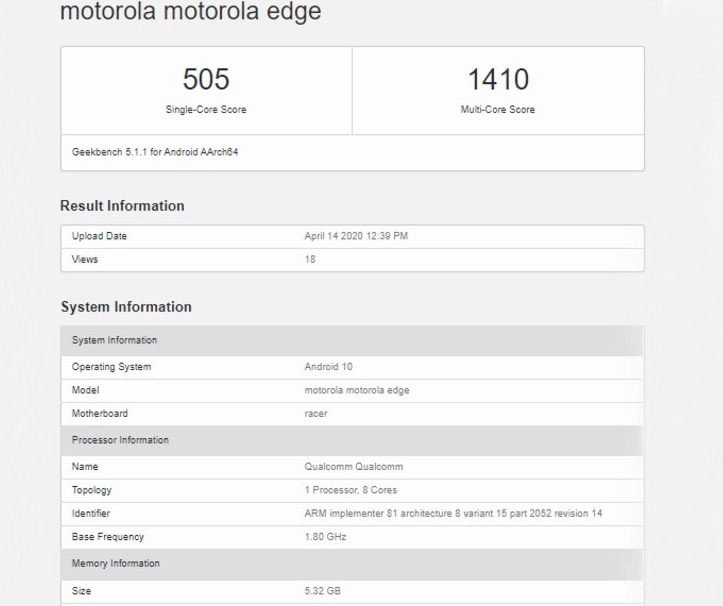Click the 'Memory Information' table header

click(x=352, y=564)
